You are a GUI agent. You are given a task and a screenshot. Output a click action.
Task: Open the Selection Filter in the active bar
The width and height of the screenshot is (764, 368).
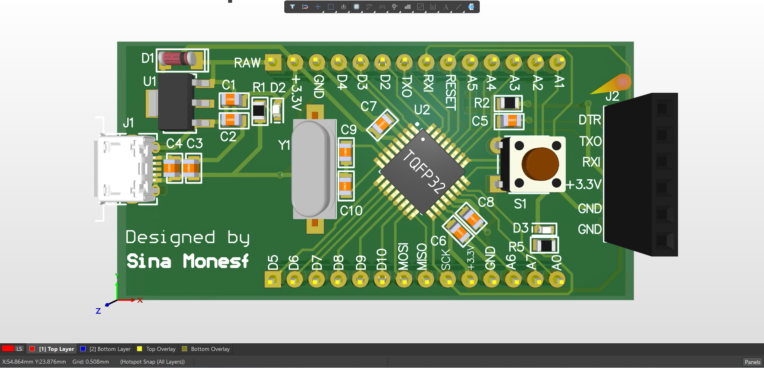coord(292,7)
